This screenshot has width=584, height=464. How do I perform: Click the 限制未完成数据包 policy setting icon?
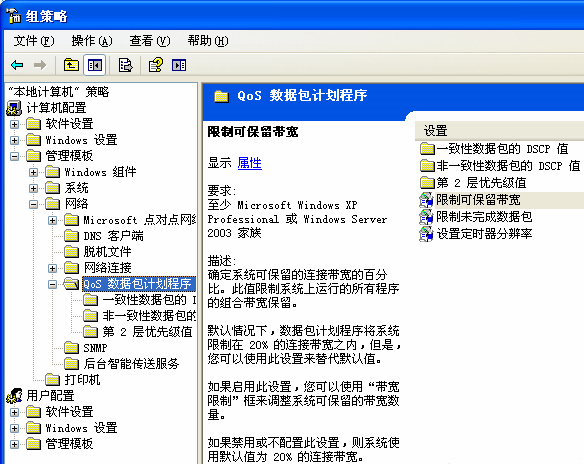pyautogui.click(x=426, y=217)
